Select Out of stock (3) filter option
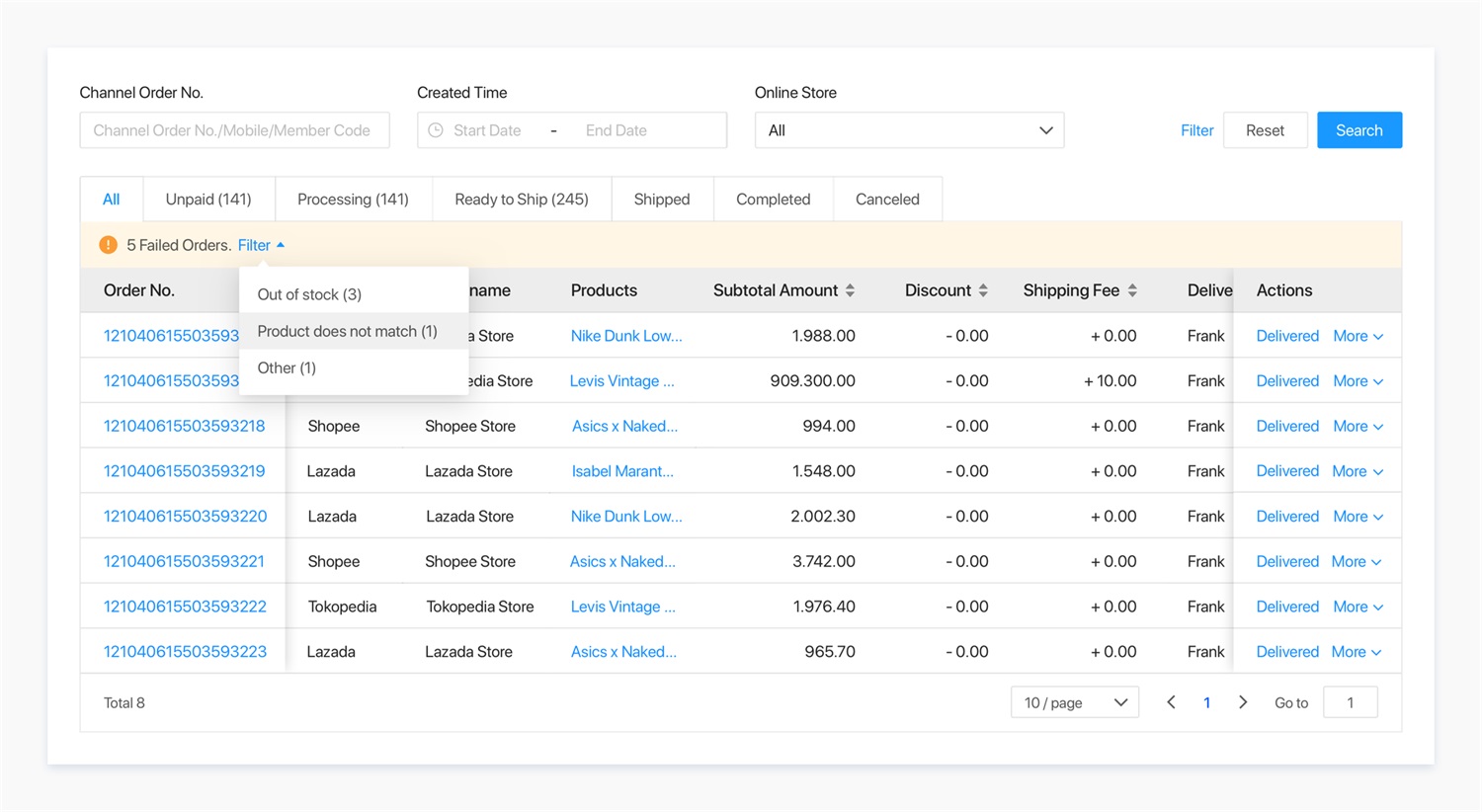Image resolution: width=1482 pixels, height=812 pixels. pos(354,294)
